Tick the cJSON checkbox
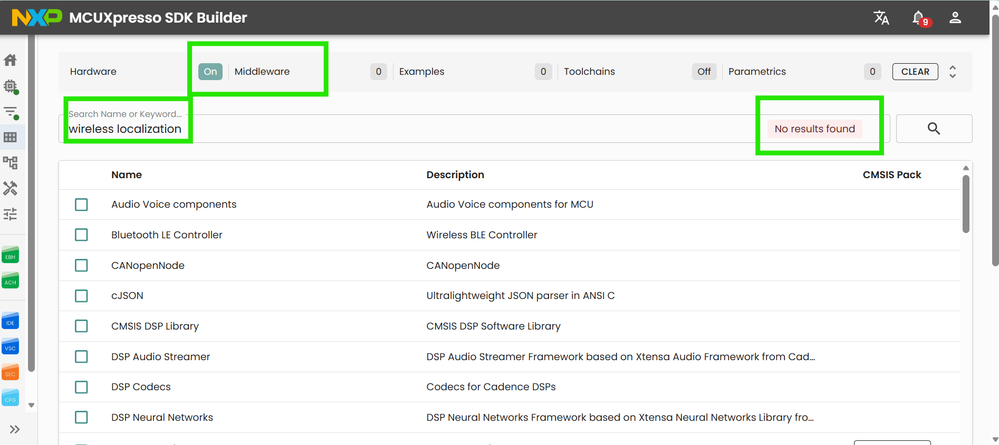The width and height of the screenshot is (999, 445). pyautogui.click(x=81, y=296)
